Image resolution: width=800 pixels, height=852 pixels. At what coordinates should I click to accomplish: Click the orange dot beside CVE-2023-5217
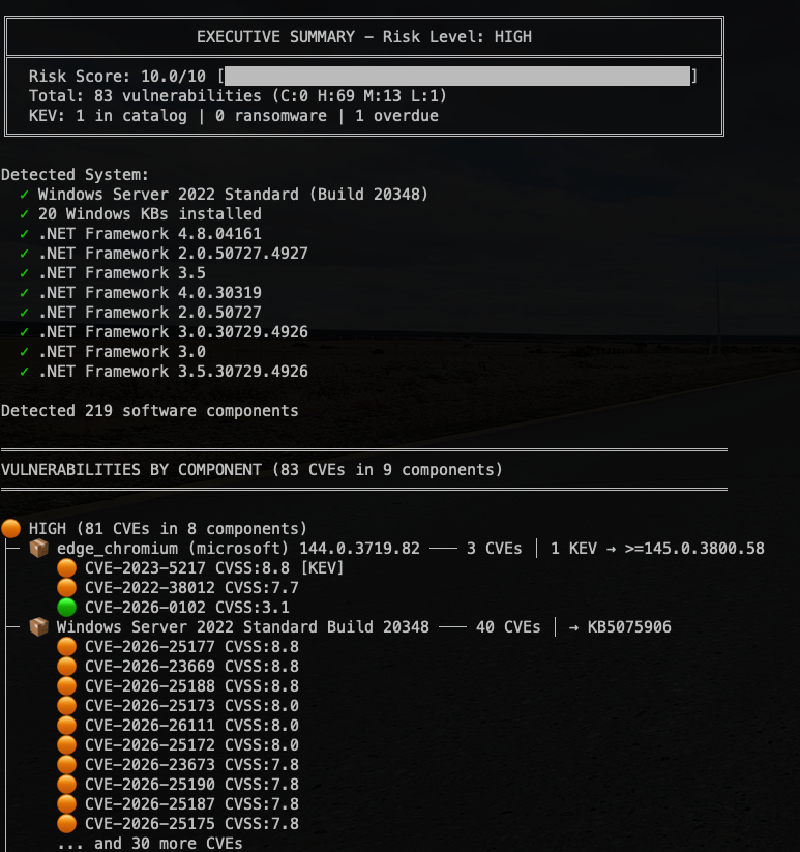tap(67, 568)
